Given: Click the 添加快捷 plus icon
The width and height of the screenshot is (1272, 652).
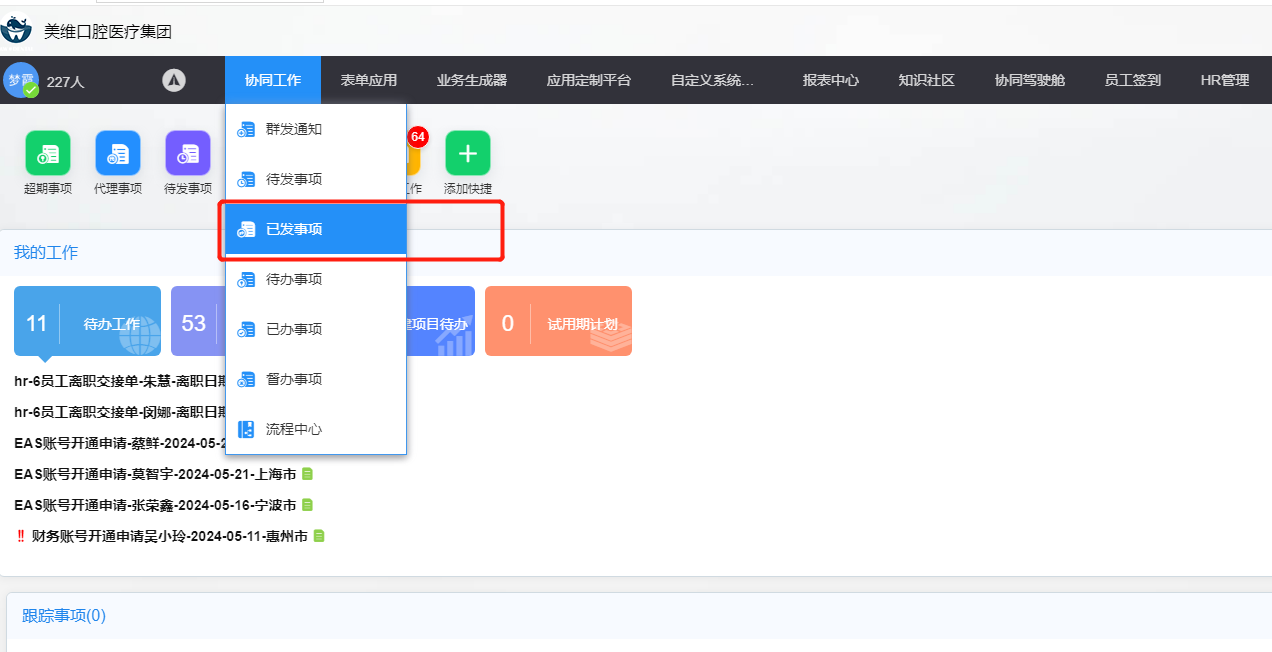Looking at the screenshot, I should point(468,153).
